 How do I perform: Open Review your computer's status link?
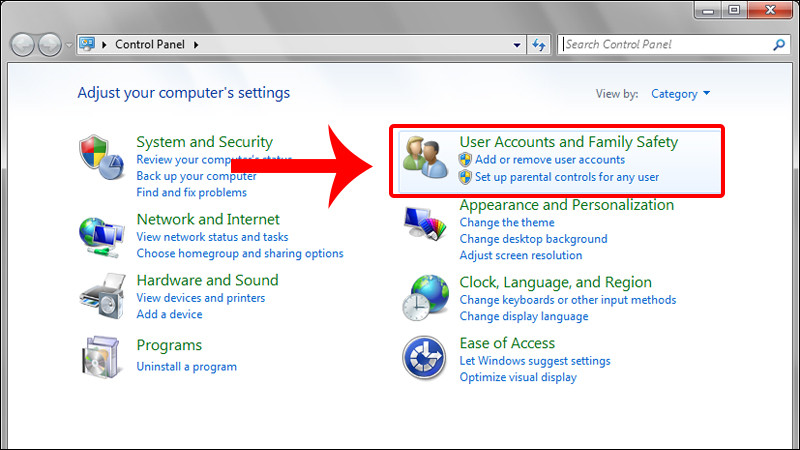click(x=214, y=160)
